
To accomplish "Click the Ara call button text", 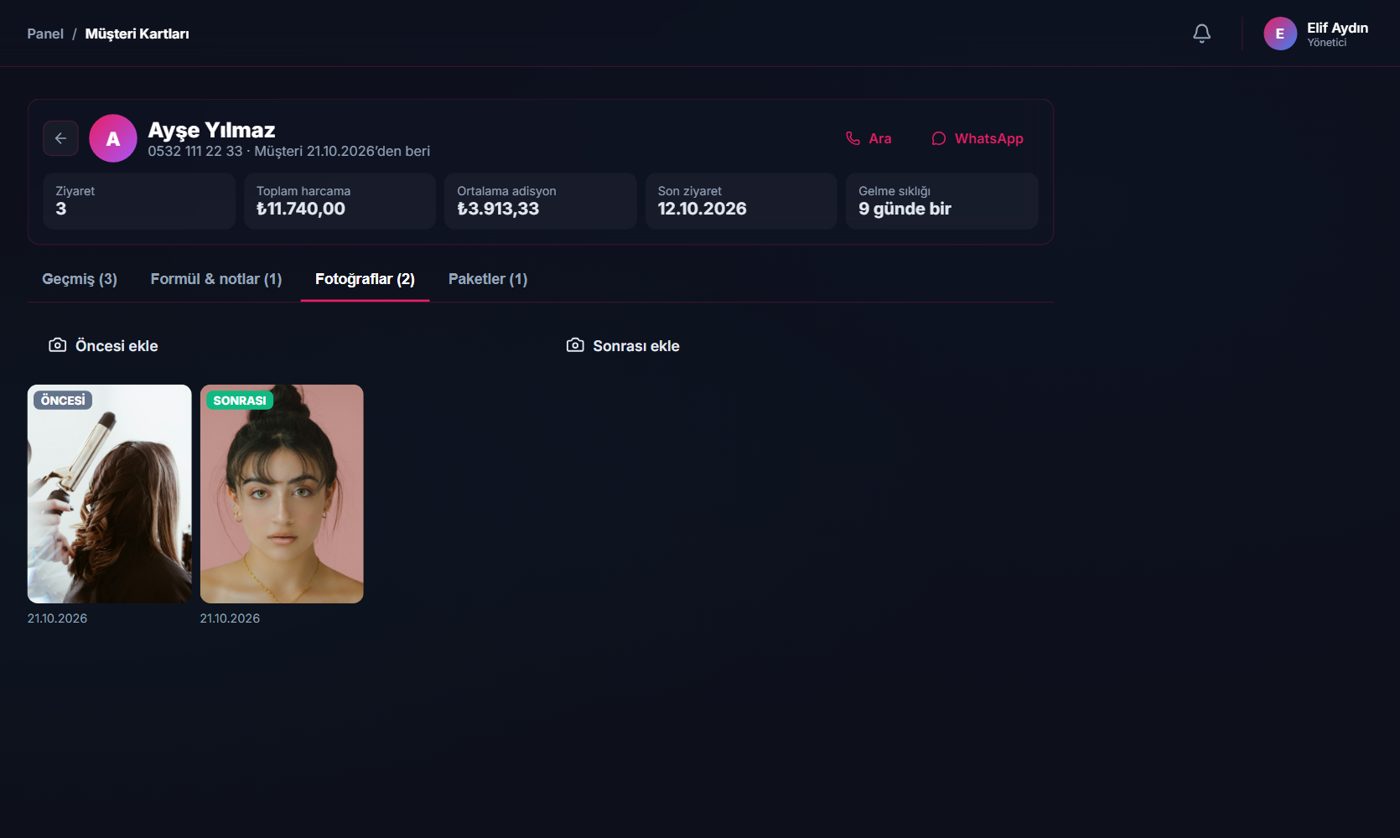I will (x=880, y=139).
